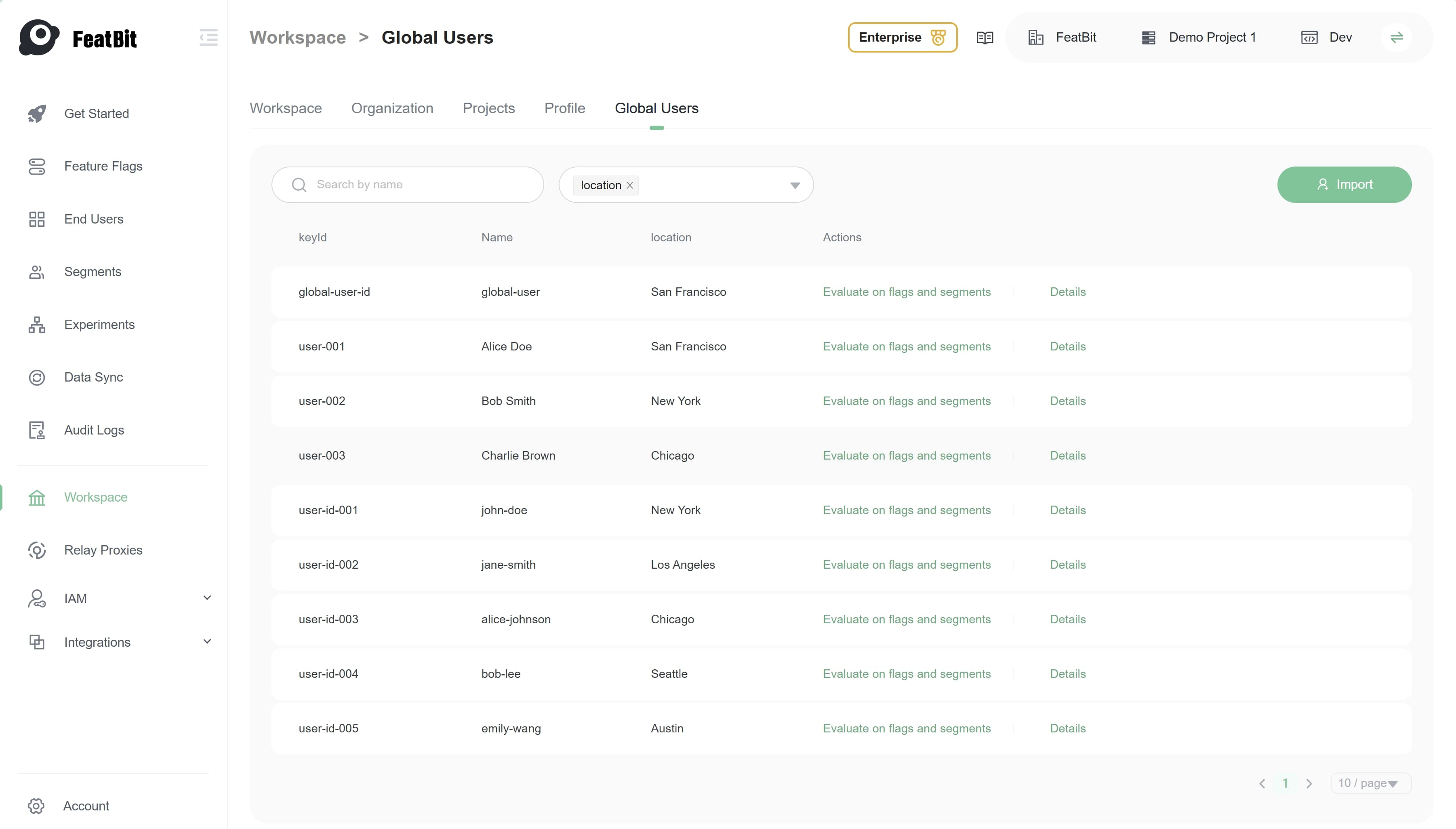Image resolution: width=1456 pixels, height=829 pixels.
Task: Collapse the sidebar using the collapse icon
Action: click(x=208, y=37)
